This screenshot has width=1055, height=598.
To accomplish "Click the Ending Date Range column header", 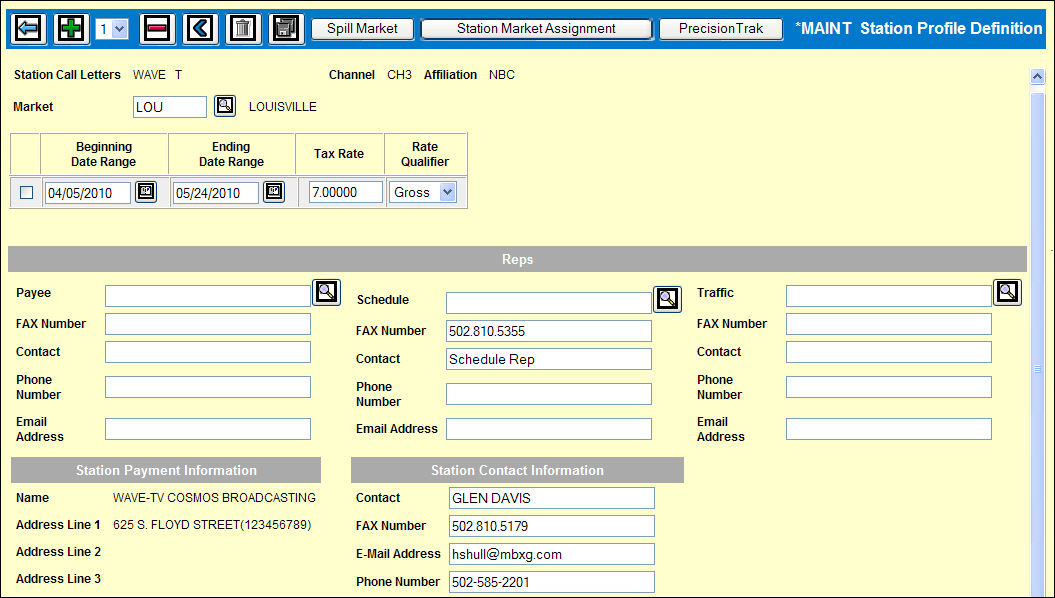I will click(231, 154).
